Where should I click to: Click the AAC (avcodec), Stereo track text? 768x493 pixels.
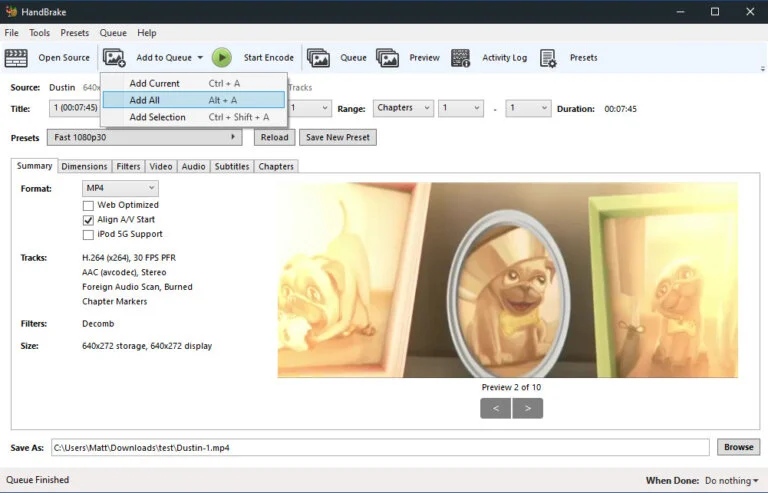(x=124, y=272)
